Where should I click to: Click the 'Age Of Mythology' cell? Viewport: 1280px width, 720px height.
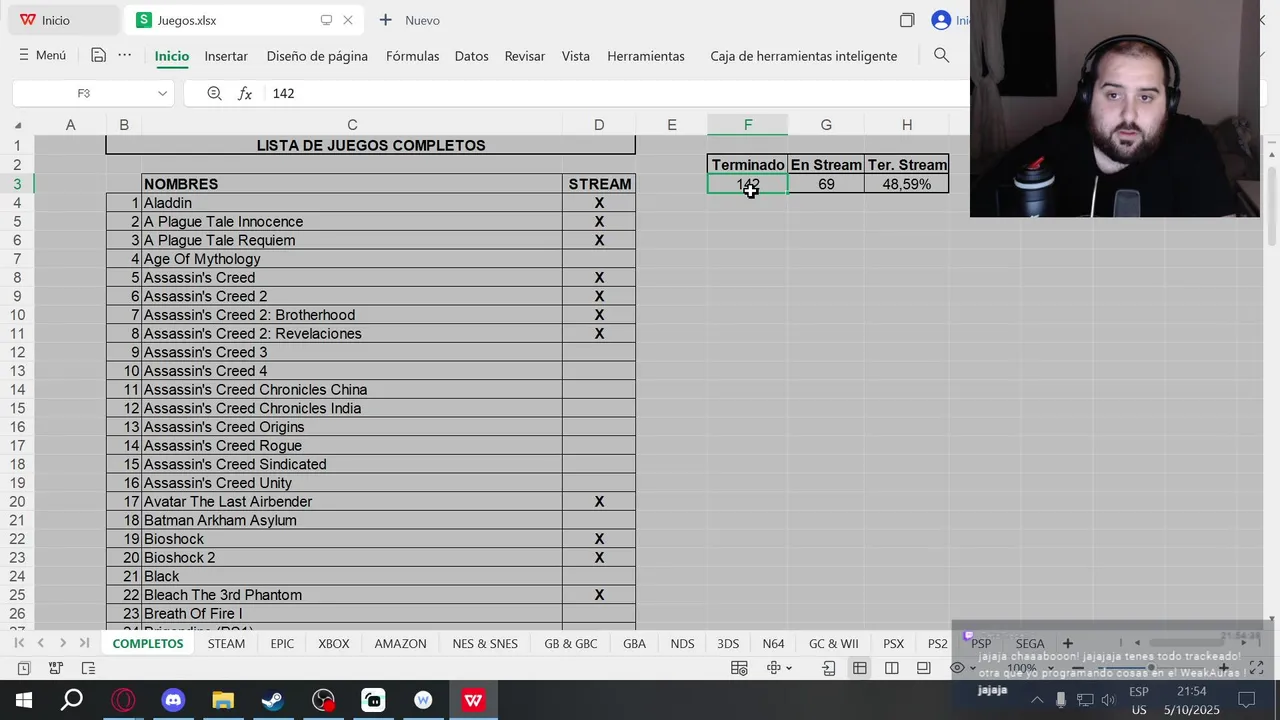click(352, 259)
